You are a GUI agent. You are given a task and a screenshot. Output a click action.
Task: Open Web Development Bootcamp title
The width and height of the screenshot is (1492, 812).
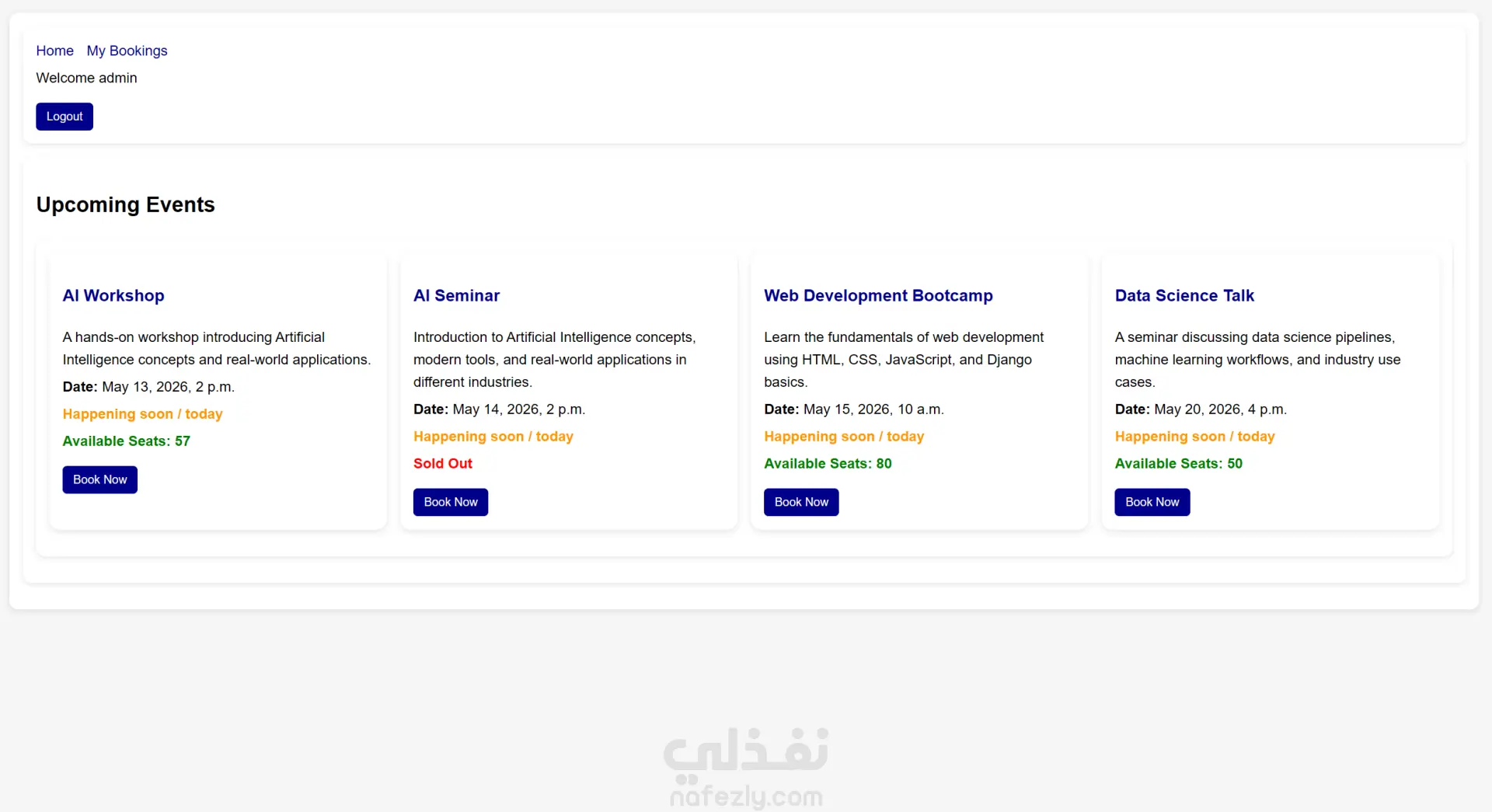click(x=878, y=295)
